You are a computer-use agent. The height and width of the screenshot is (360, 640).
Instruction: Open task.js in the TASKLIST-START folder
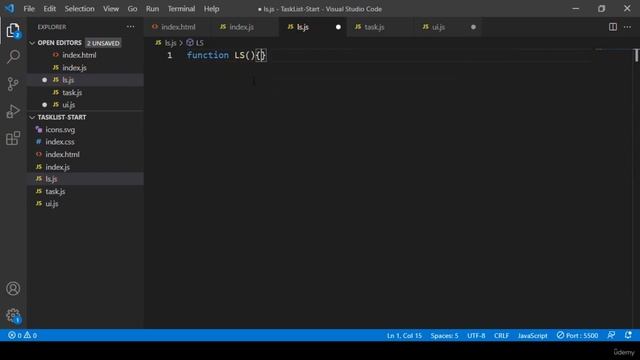tap(85, 191)
